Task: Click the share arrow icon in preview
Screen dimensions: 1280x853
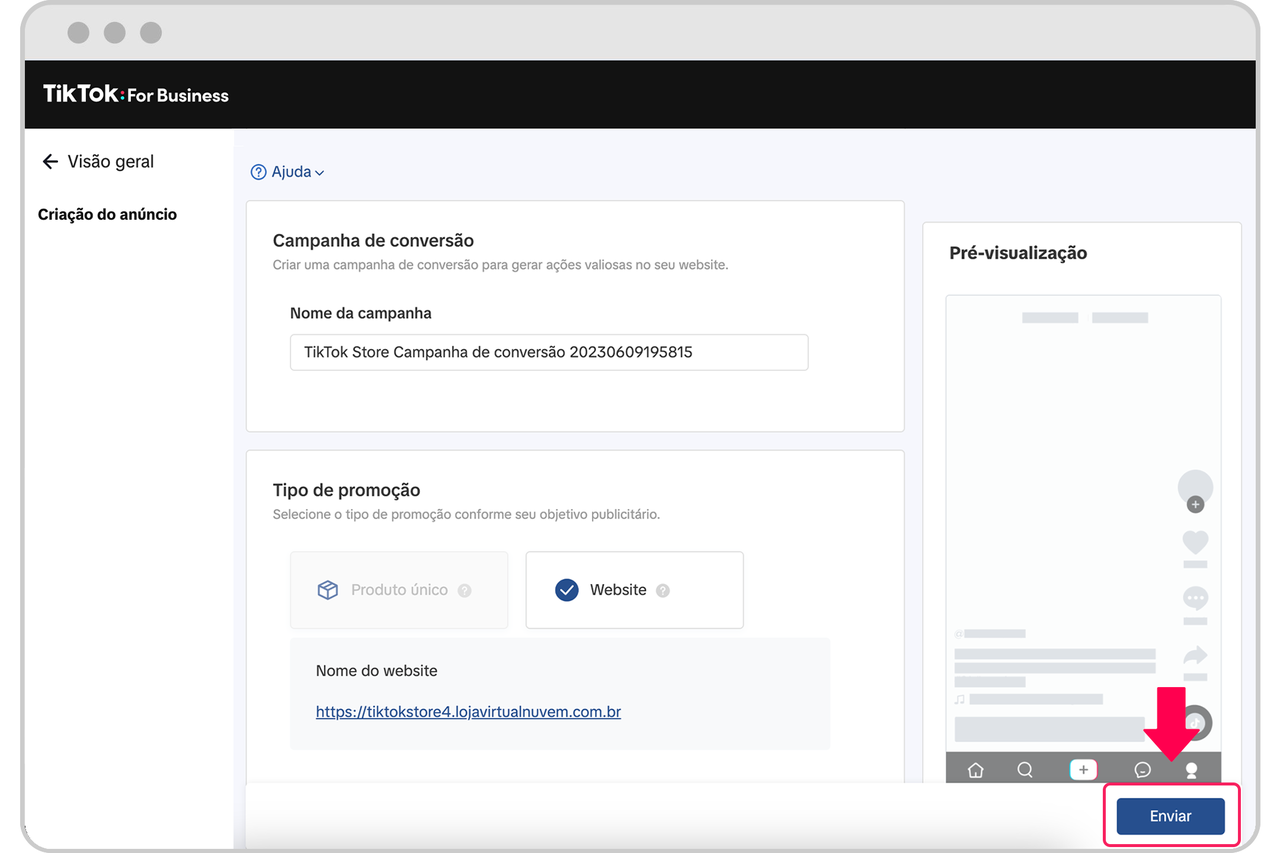Action: point(1195,656)
